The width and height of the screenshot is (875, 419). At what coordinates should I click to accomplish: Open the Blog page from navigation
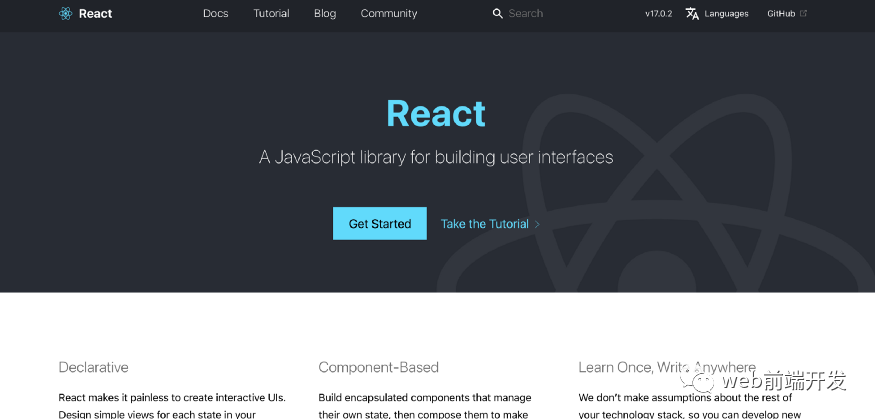pyautogui.click(x=325, y=14)
